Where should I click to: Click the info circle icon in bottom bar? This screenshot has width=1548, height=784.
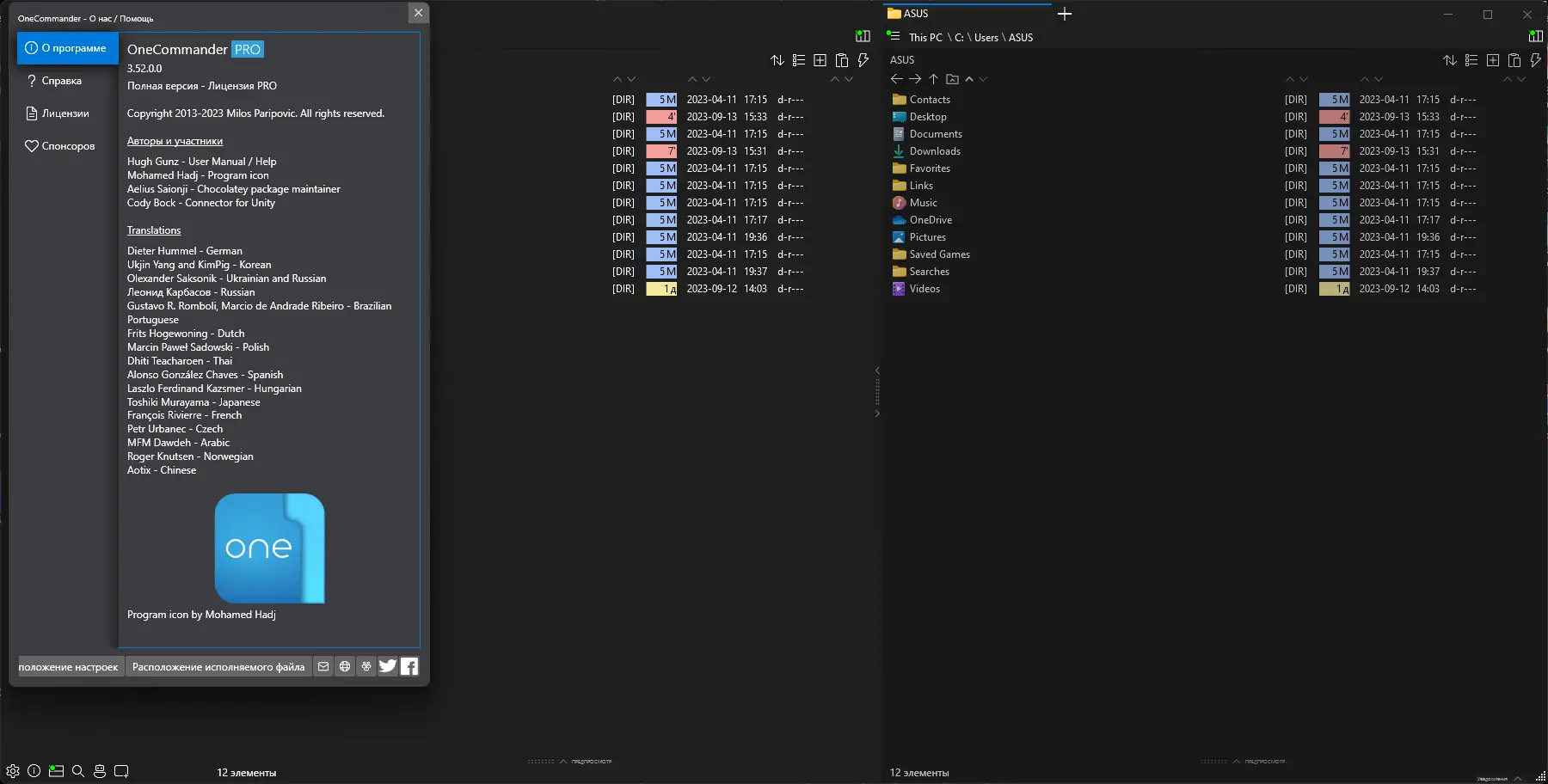click(x=34, y=771)
